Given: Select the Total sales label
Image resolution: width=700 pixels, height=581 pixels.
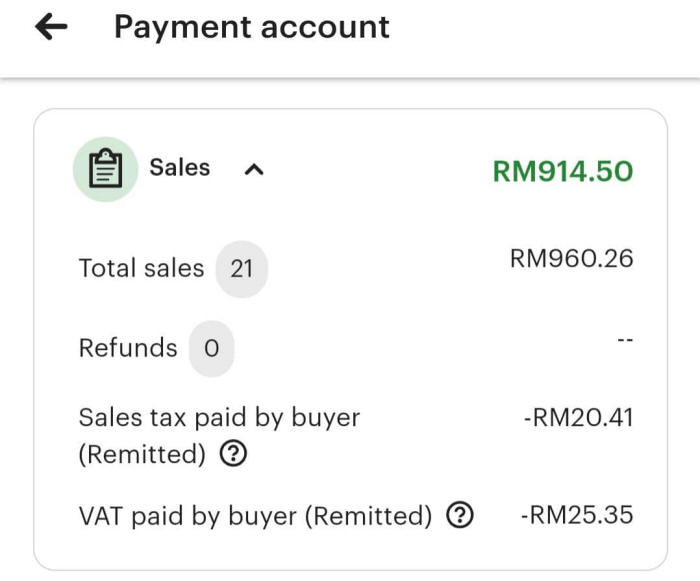Looking at the screenshot, I should 141,268.
